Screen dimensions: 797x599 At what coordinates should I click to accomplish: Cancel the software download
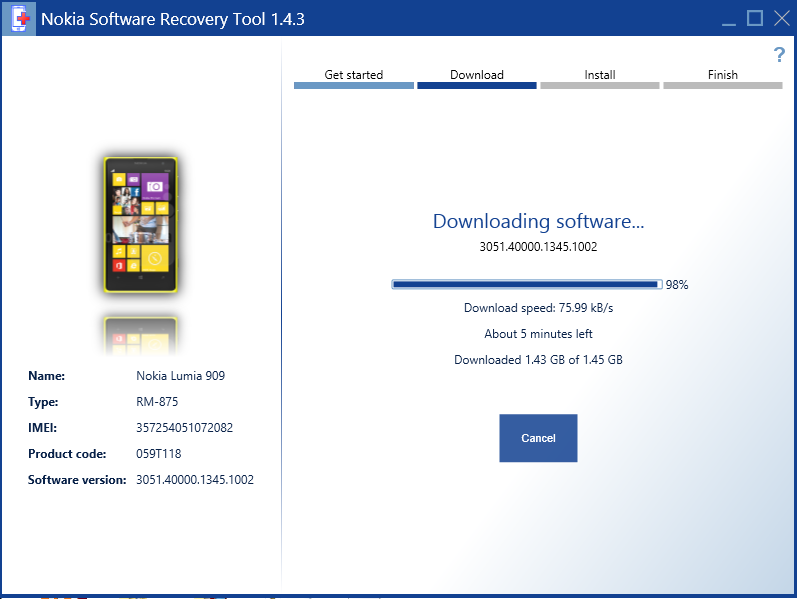click(x=538, y=438)
